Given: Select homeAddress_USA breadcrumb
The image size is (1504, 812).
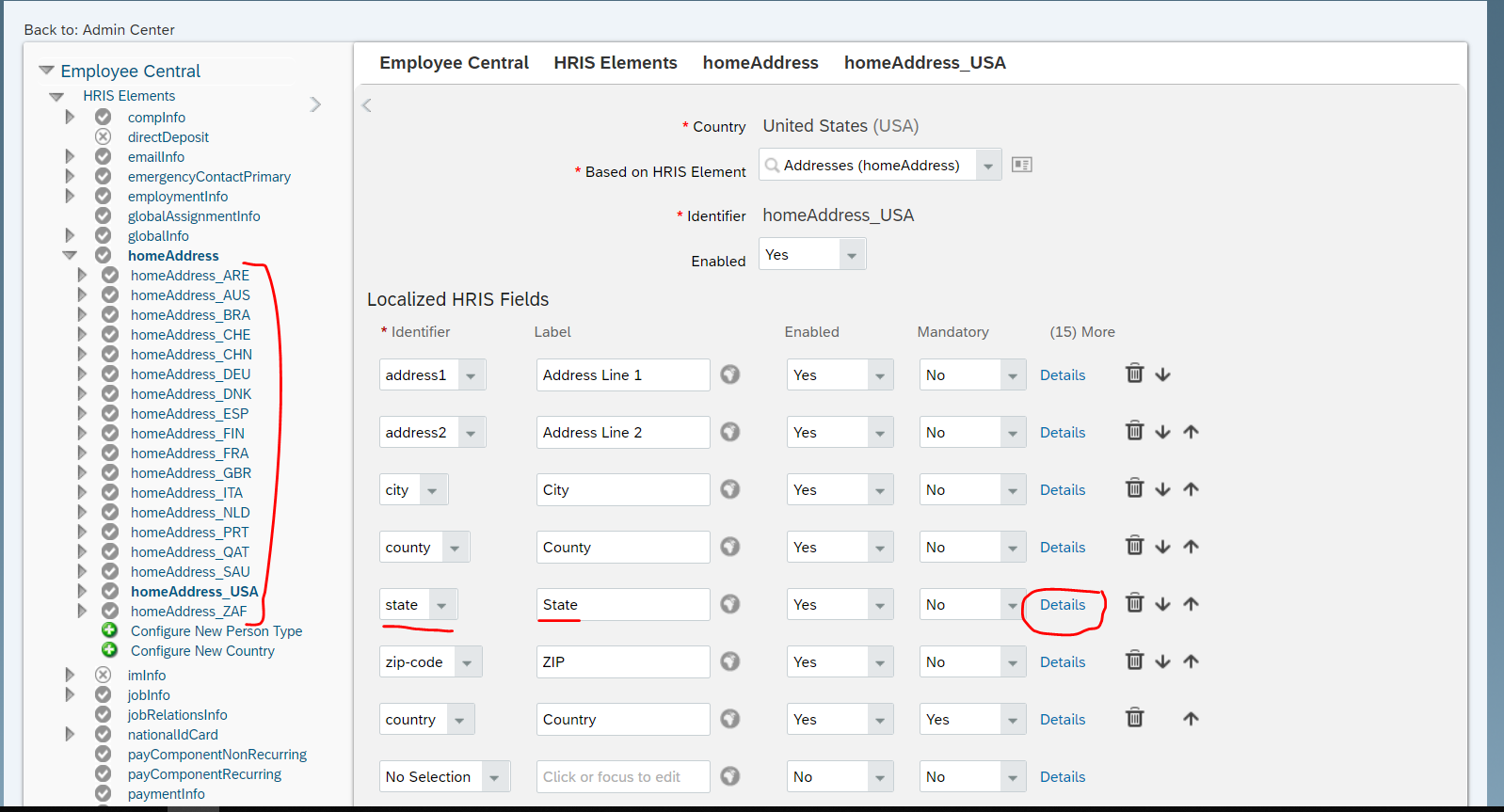Looking at the screenshot, I should click(x=925, y=62).
